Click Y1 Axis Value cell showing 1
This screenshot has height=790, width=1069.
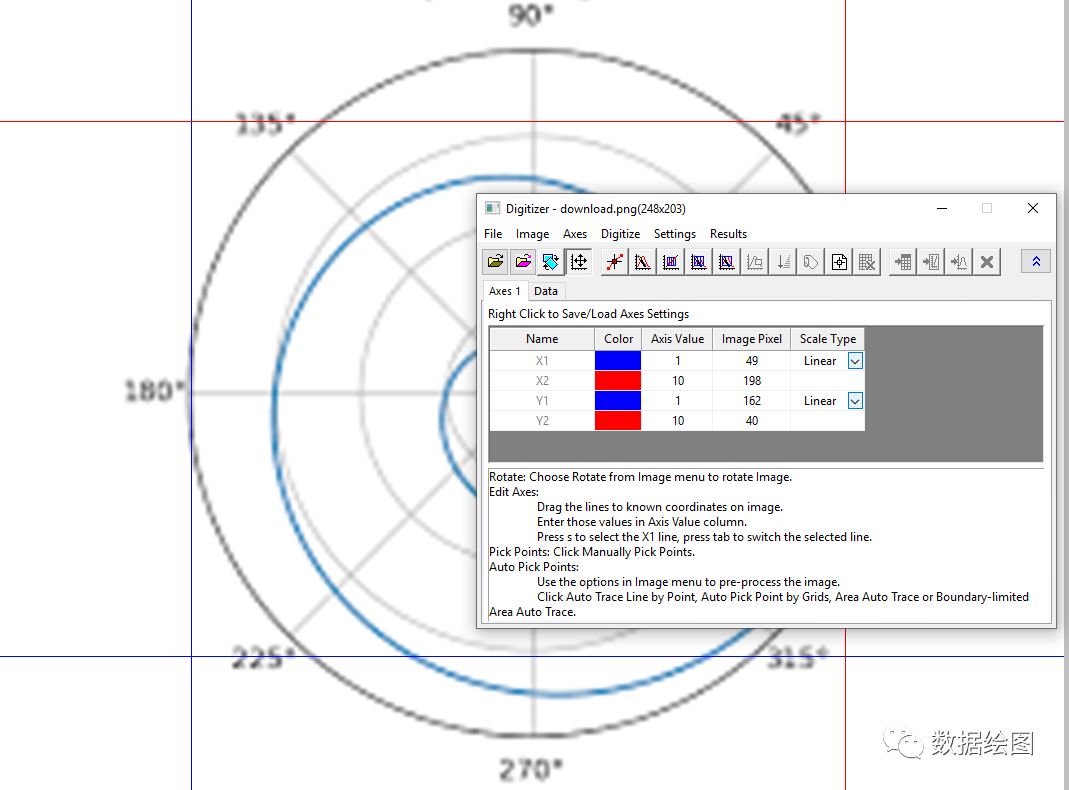pos(678,401)
